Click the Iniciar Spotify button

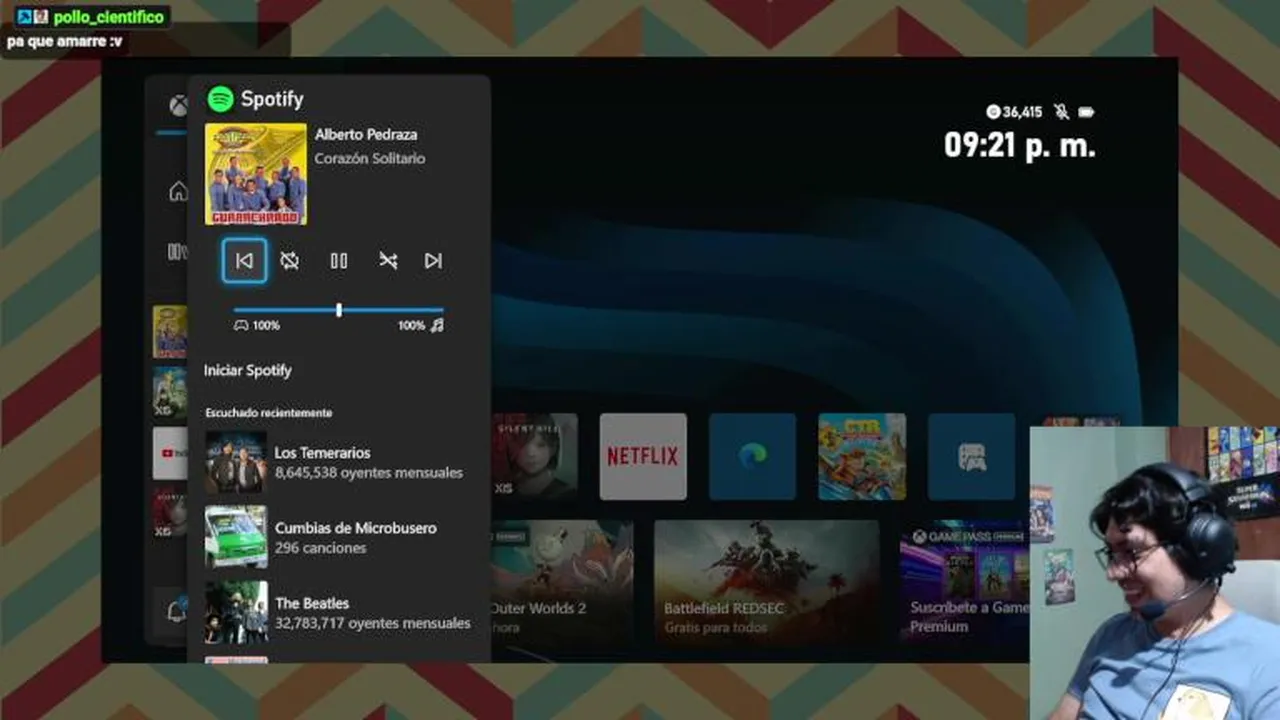point(248,370)
